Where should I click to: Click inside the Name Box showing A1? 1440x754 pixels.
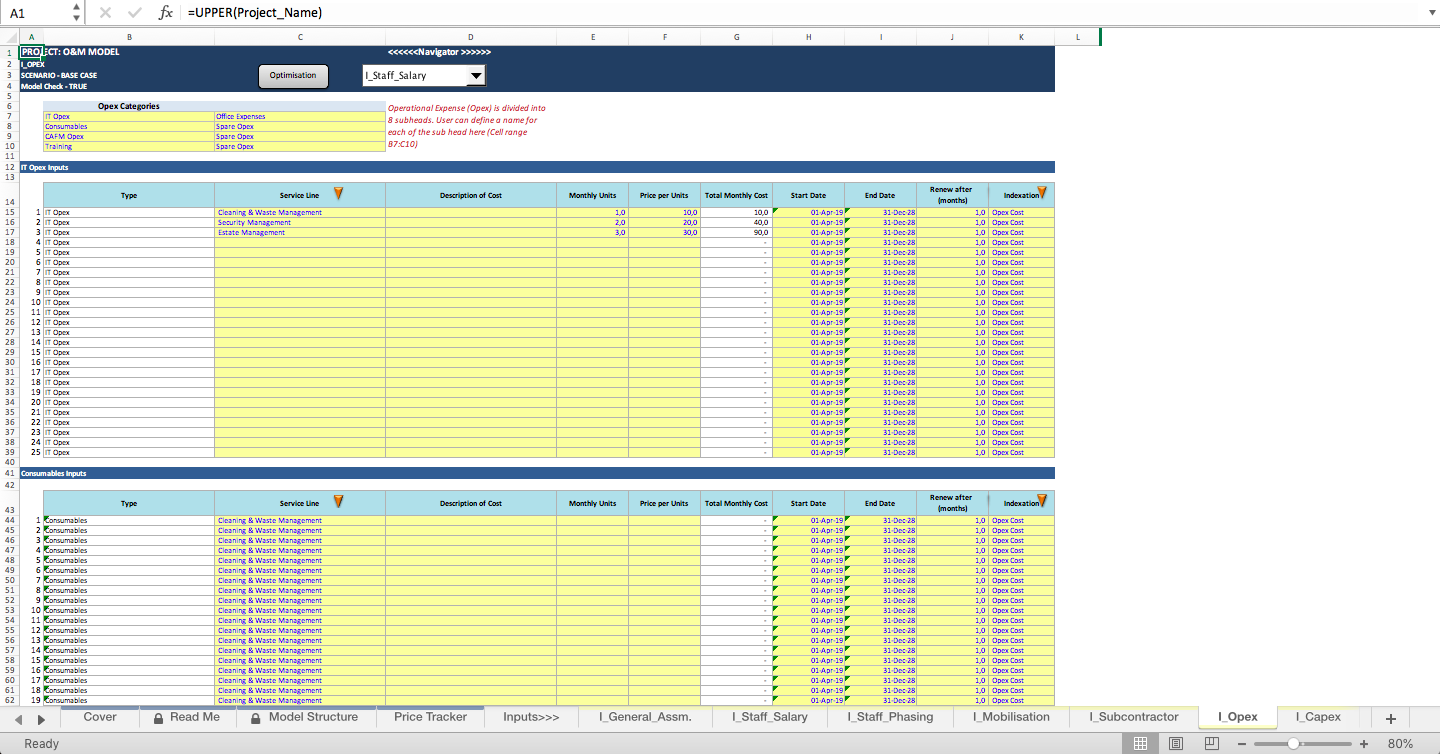point(30,13)
